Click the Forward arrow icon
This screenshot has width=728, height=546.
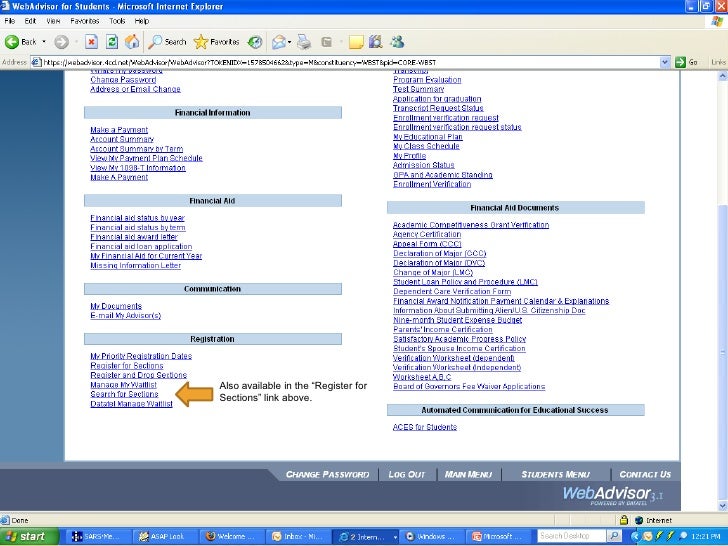pos(61,42)
